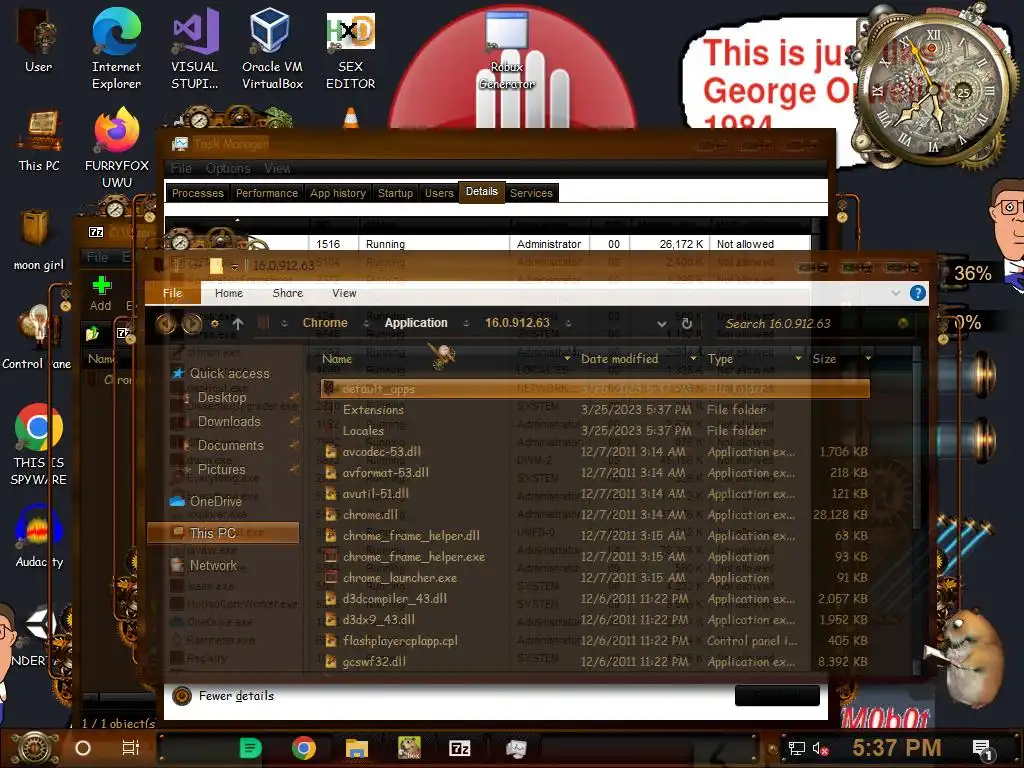Open the Internet Explorer desktop icon
1024x768 pixels.
pyautogui.click(x=116, y=50)
